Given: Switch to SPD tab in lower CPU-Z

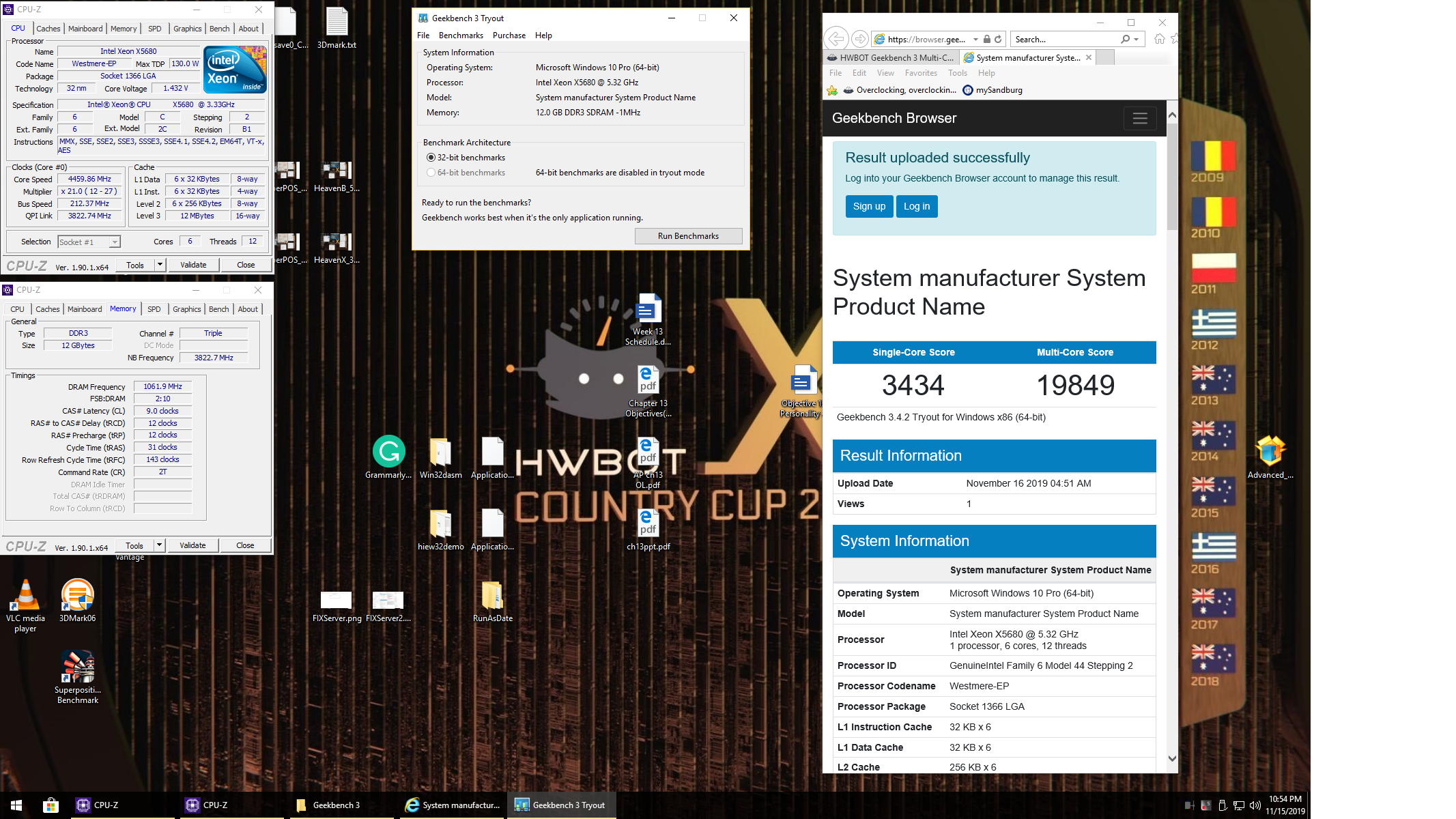Looking at the screenshot, I should 154,309.
